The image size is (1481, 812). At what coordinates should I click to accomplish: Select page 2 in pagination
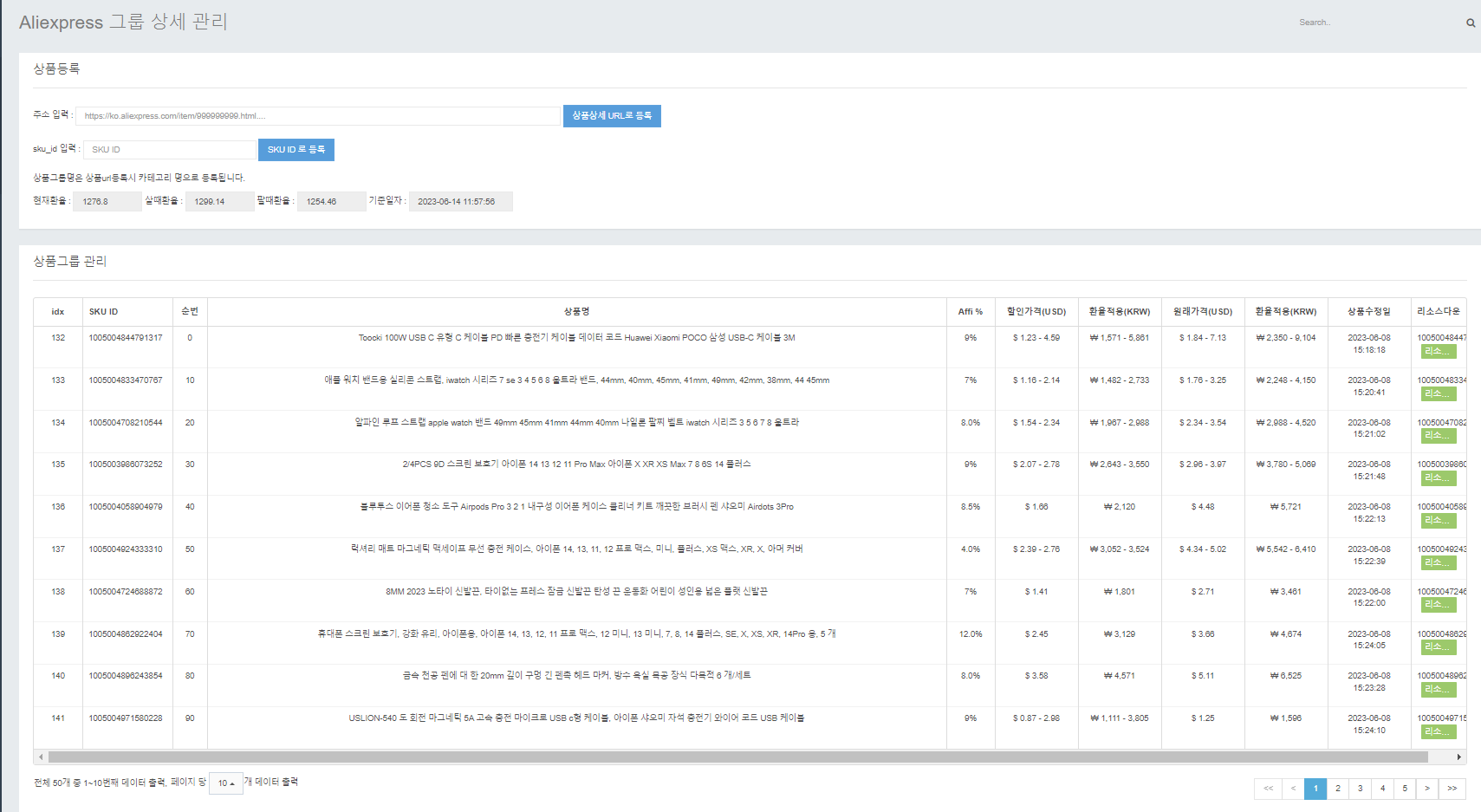pos(1338,789)
